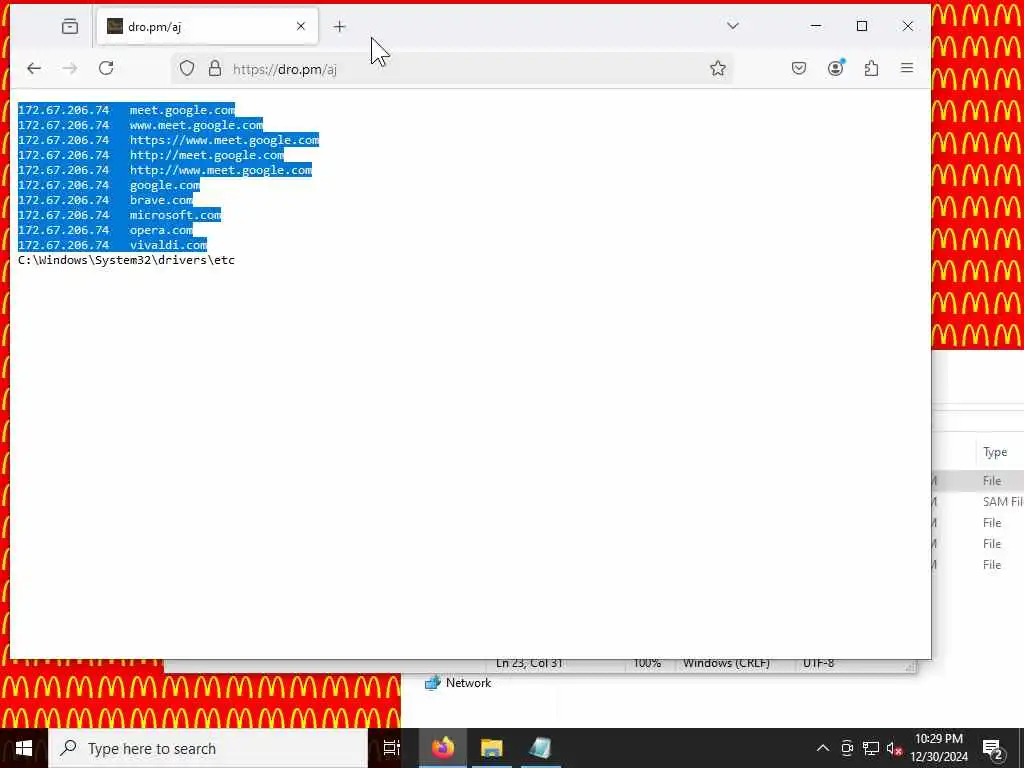The width and height of the screenshot is (1024, 768).
Task: Go back using the browser back arrow
Action: (34, 68)
